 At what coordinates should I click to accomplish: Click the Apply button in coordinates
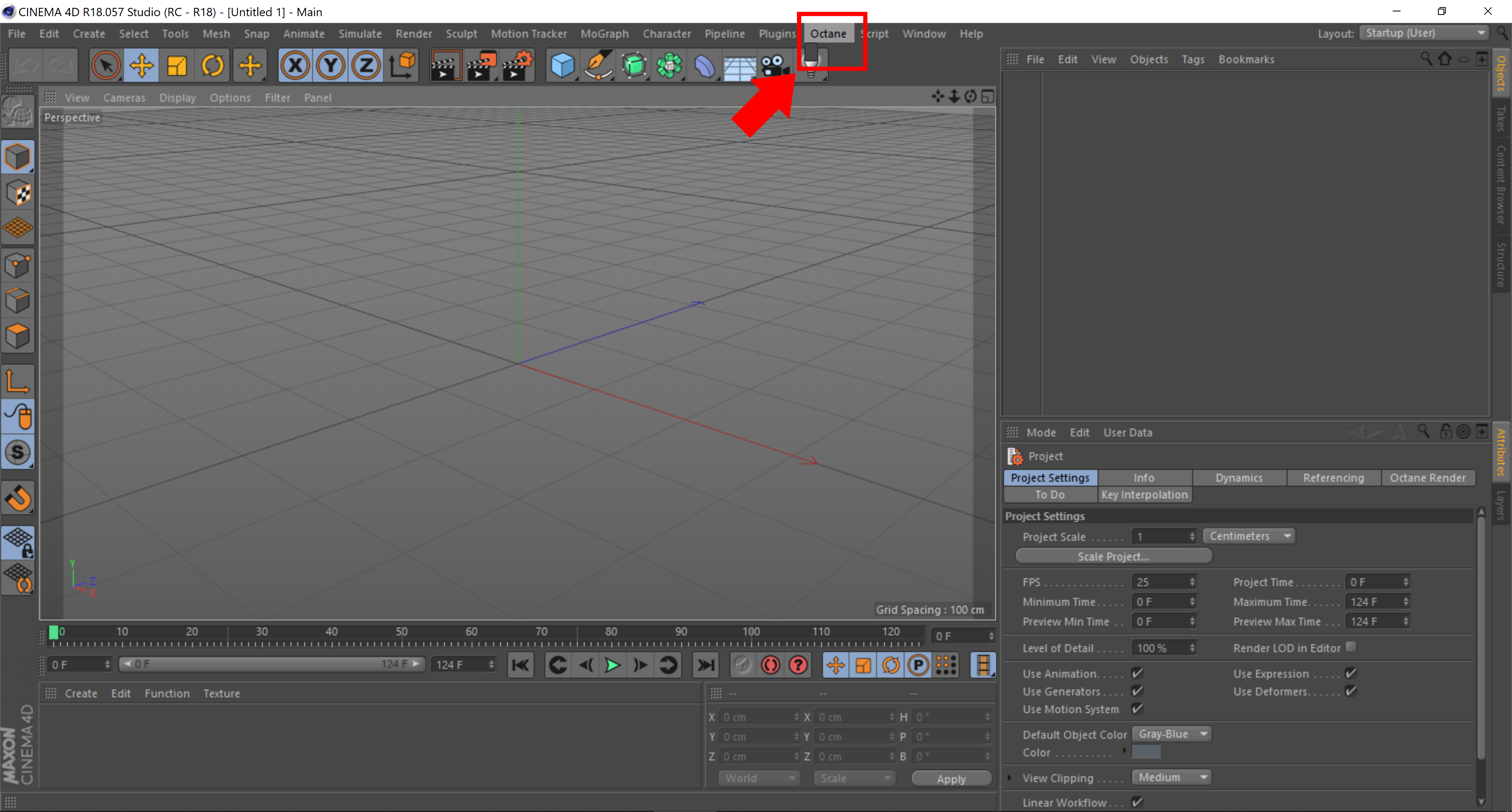950,779
